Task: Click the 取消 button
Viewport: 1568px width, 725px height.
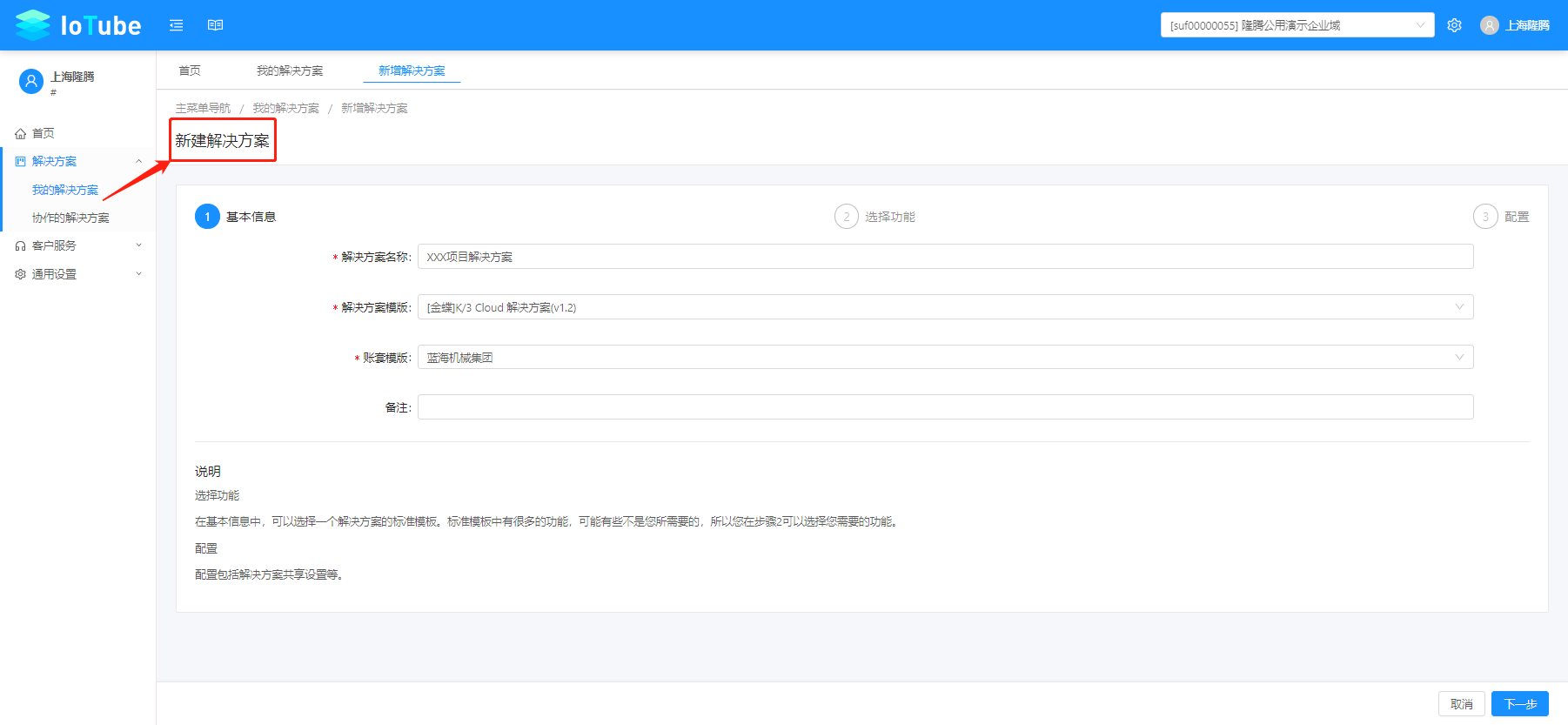Action: pos(1462,703)
